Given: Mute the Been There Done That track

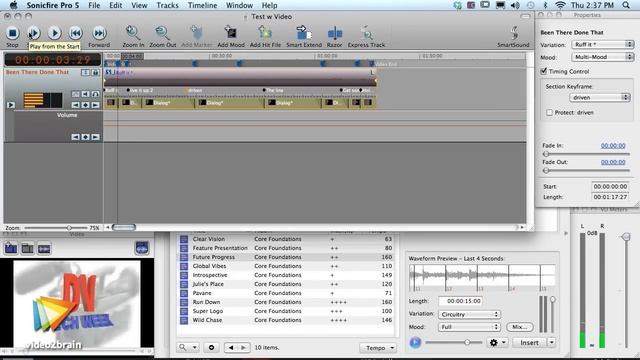Looking at the screenshot, I should tap(85, 94).
